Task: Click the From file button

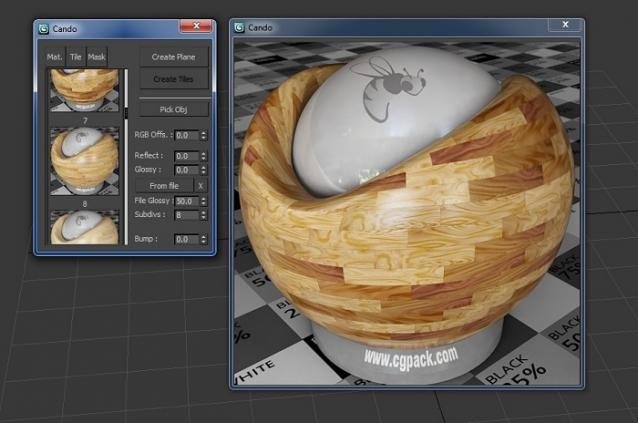Action: (164, 186)
